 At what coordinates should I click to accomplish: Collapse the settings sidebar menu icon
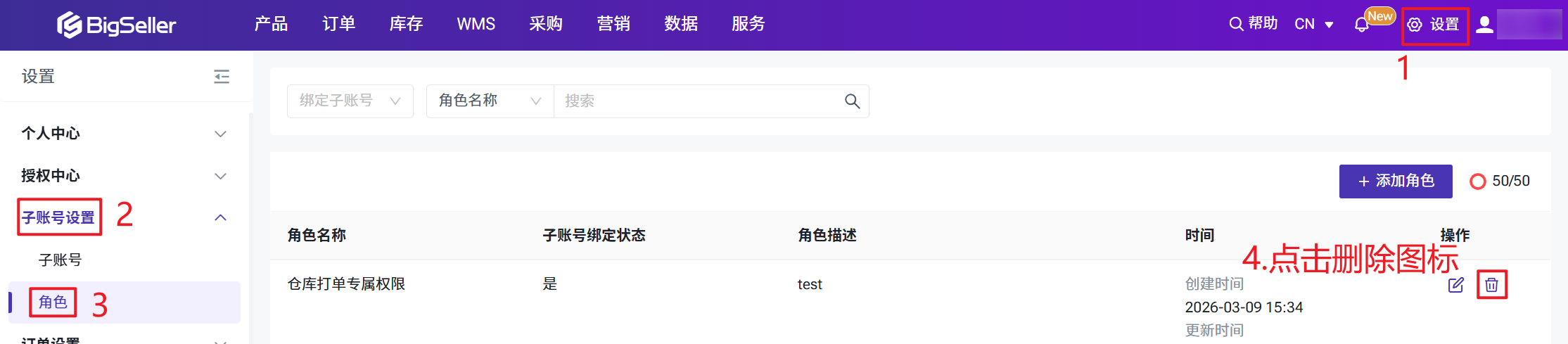pyautogui.click(x=222, y=77)
